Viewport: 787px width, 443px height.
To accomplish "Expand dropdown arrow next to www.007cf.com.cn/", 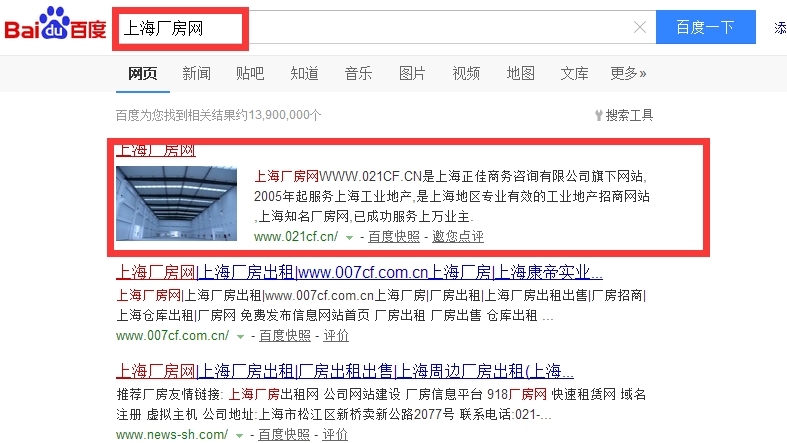I will [x=240, y=337].
